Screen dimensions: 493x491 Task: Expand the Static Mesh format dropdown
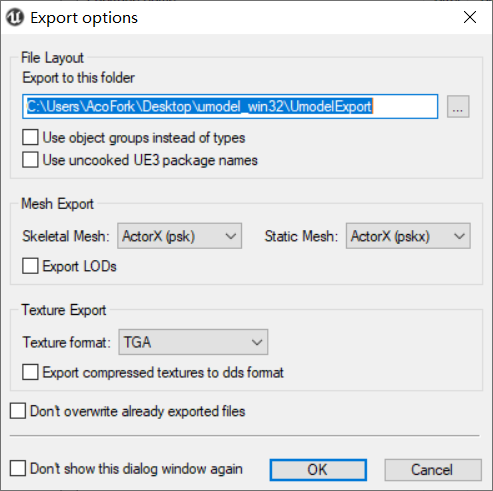pos(408,236)
